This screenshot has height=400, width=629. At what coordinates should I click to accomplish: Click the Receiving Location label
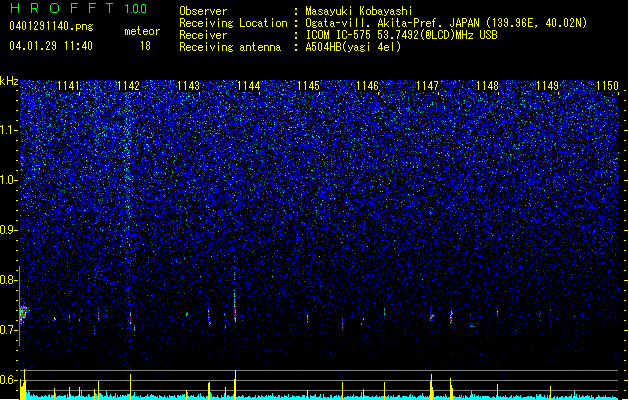click(x=233, y=23)
